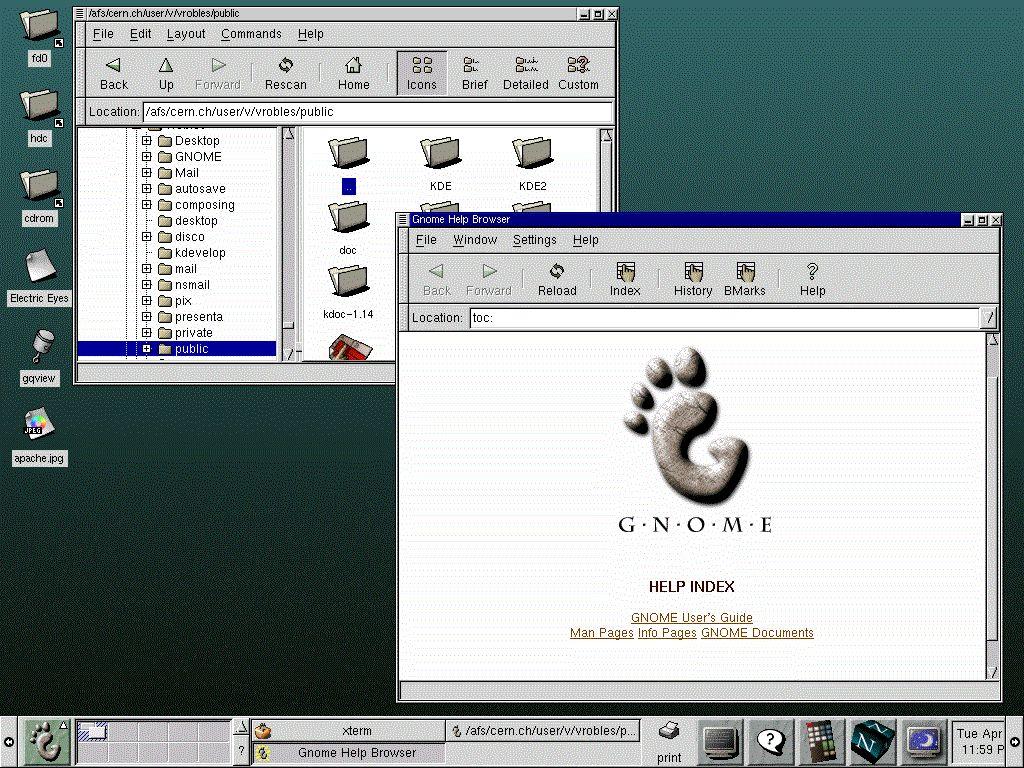Click Back in the Help Browser toolbar
The width and height of the screenshot is (1024, 768).
(437, 280)
